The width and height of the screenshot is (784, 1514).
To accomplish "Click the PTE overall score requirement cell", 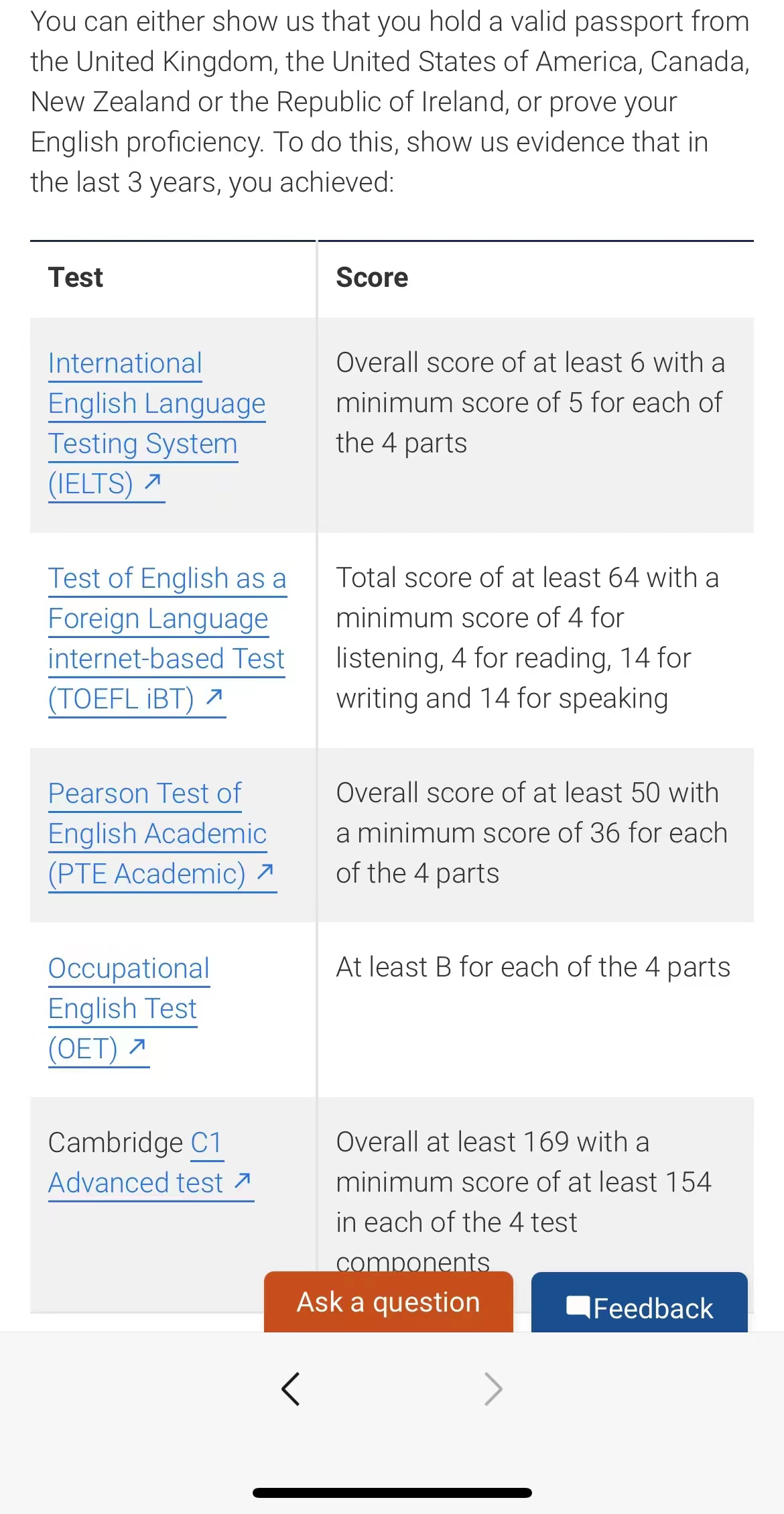I will [x=531, y=833].
